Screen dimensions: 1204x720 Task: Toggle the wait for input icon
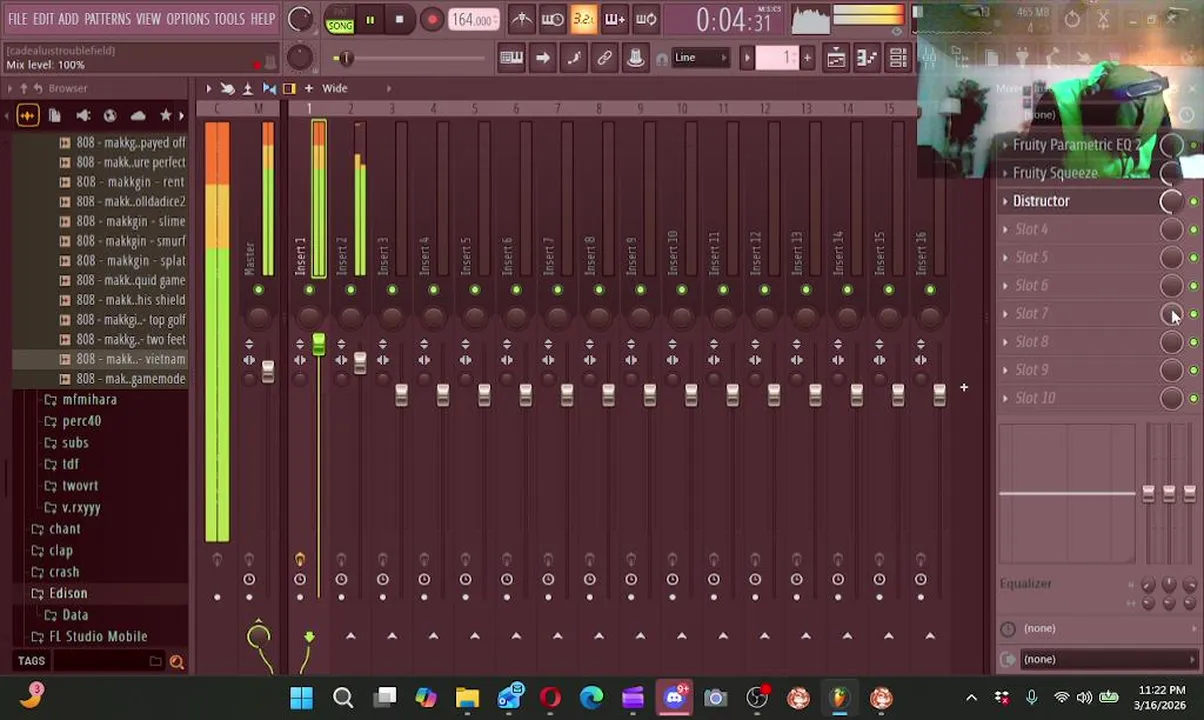(552, 19)
